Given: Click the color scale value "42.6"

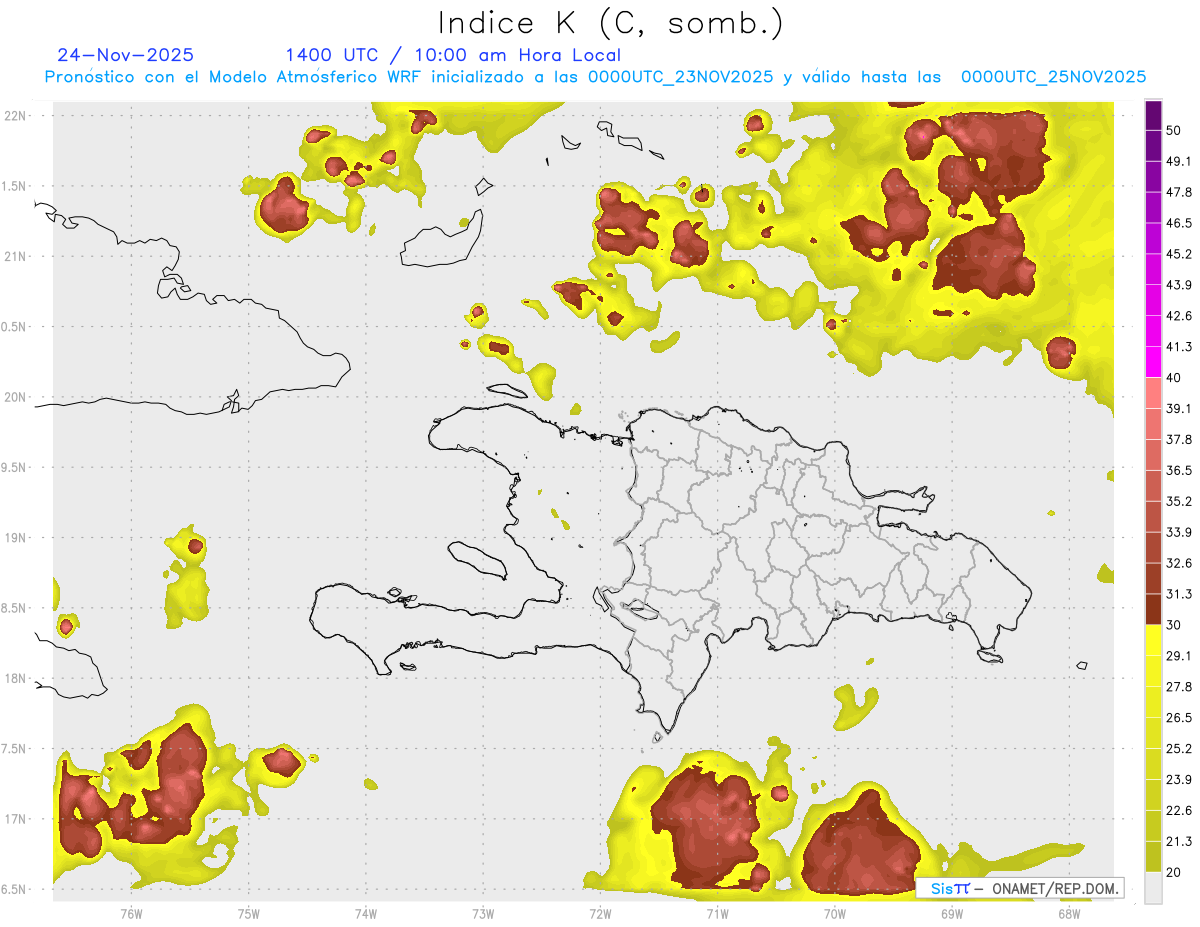Looking at the screenshot, I should click(1178, 316).
